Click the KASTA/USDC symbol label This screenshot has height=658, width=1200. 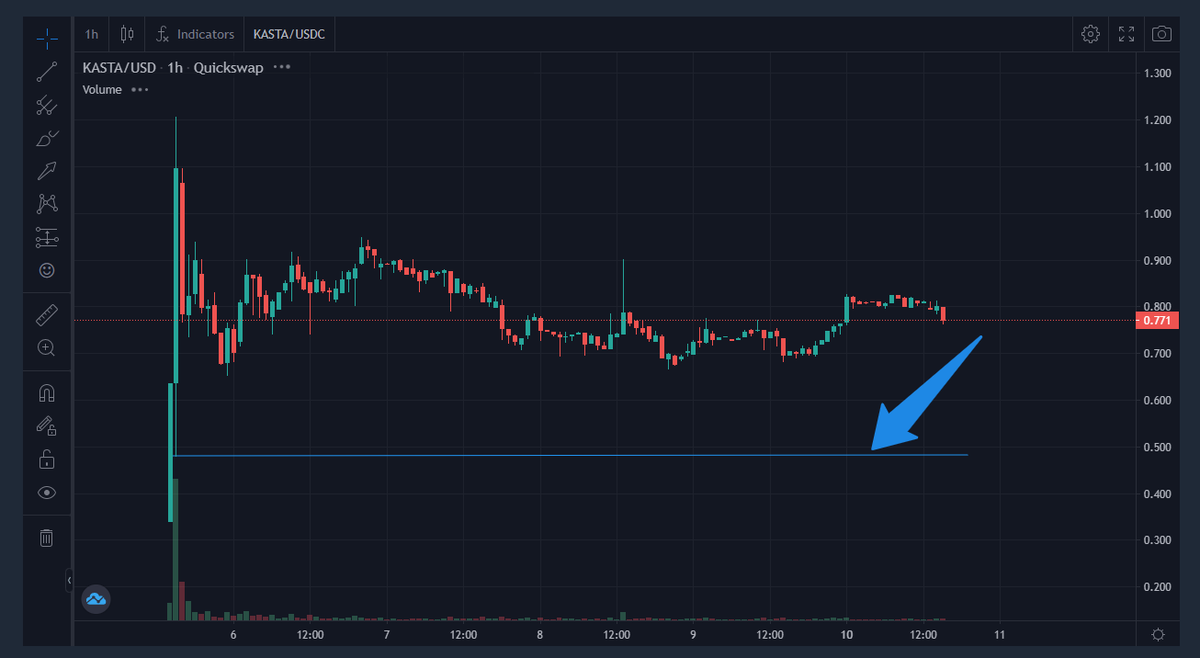point(288,34)
